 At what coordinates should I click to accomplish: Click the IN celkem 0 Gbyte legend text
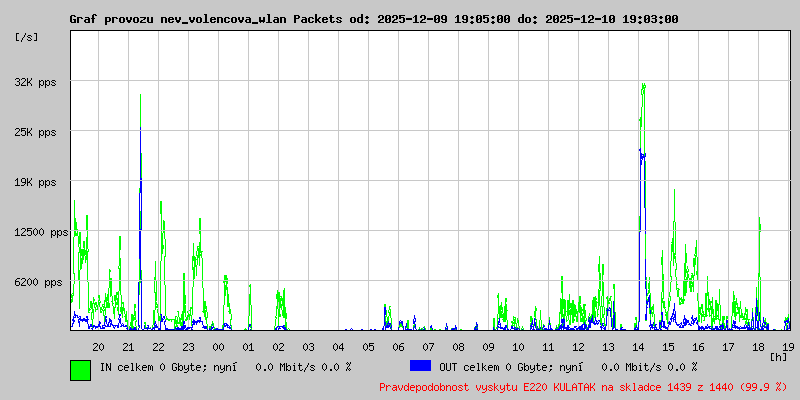(226, 367)
